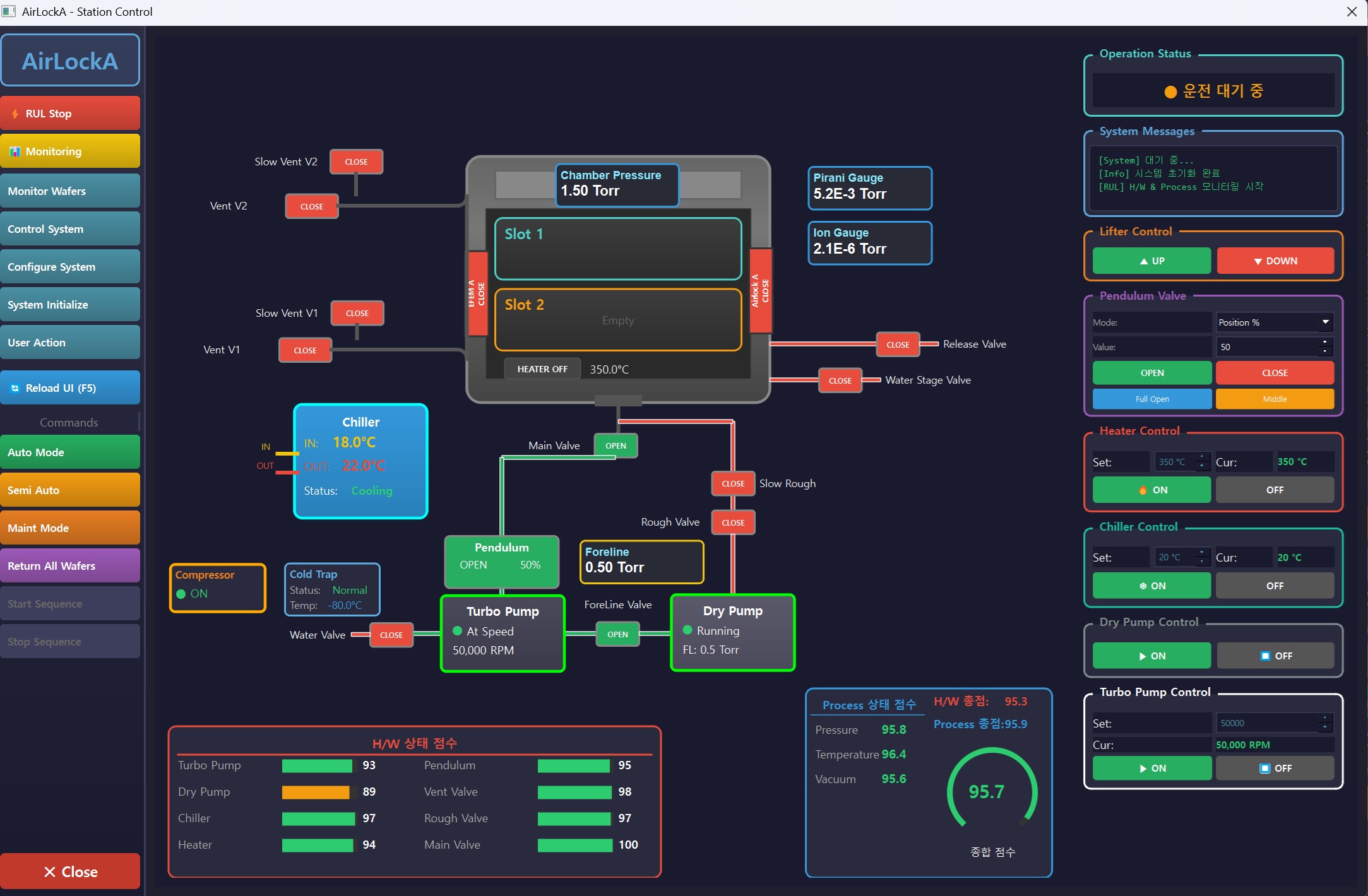Open User Action from the sidebar

point(70,343)
